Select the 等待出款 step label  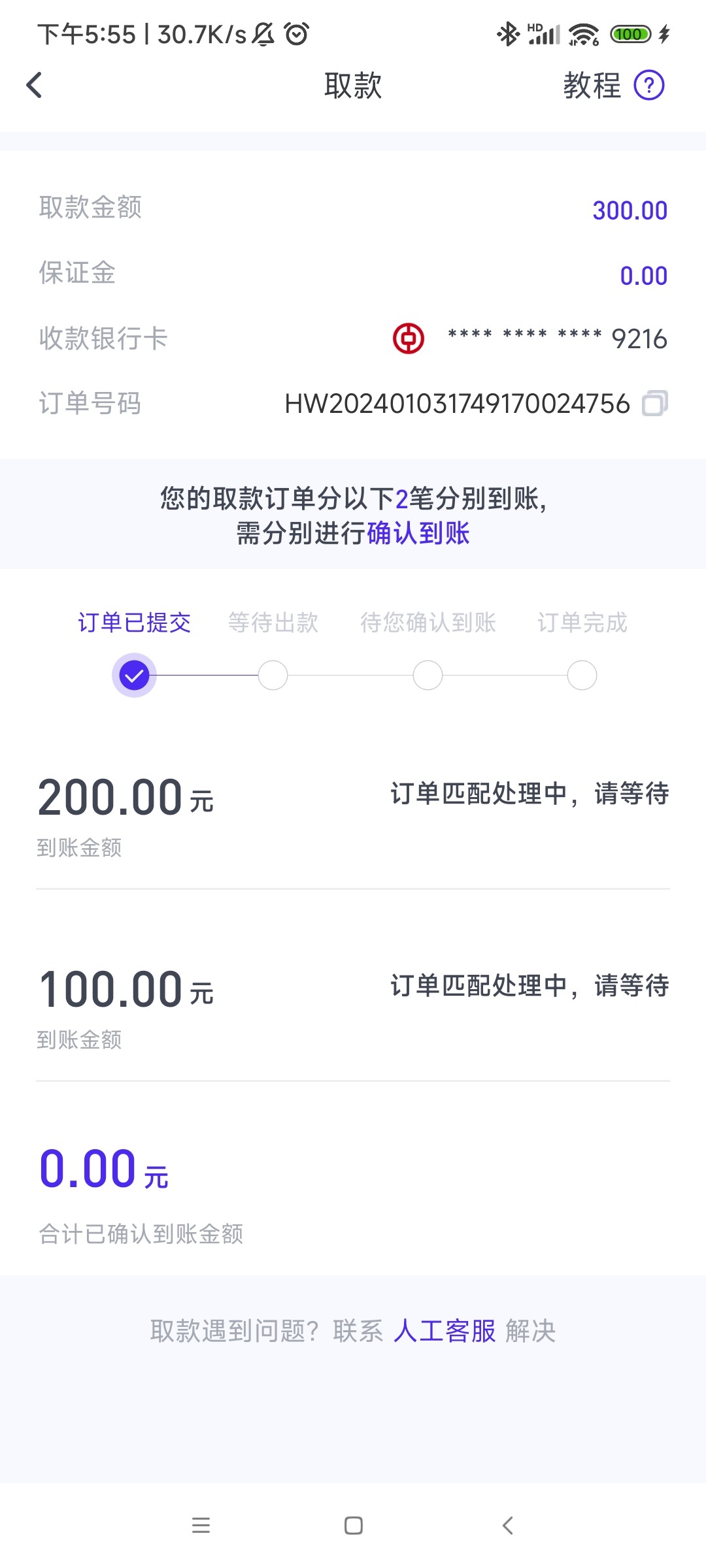[x=273, y=623]
